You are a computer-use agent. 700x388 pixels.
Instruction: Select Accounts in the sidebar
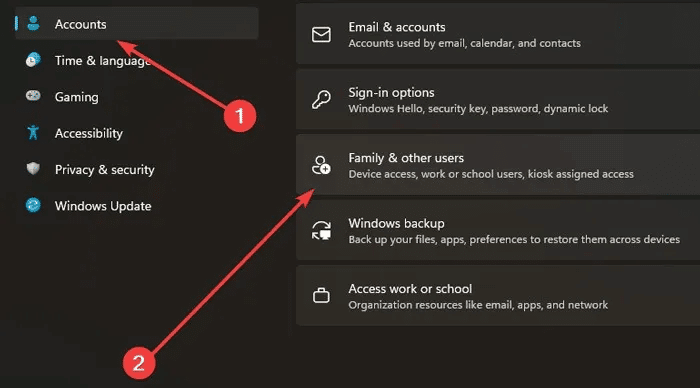coord(137,24)
